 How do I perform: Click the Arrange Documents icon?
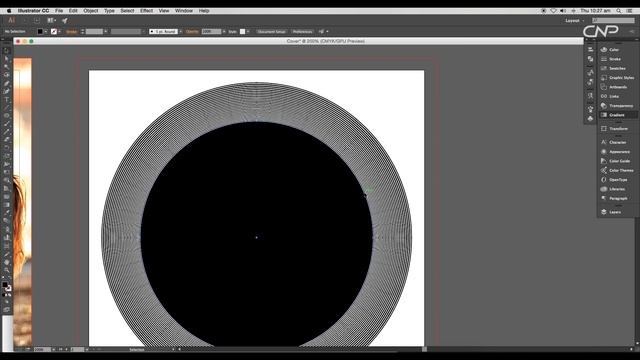click(51, 20)
